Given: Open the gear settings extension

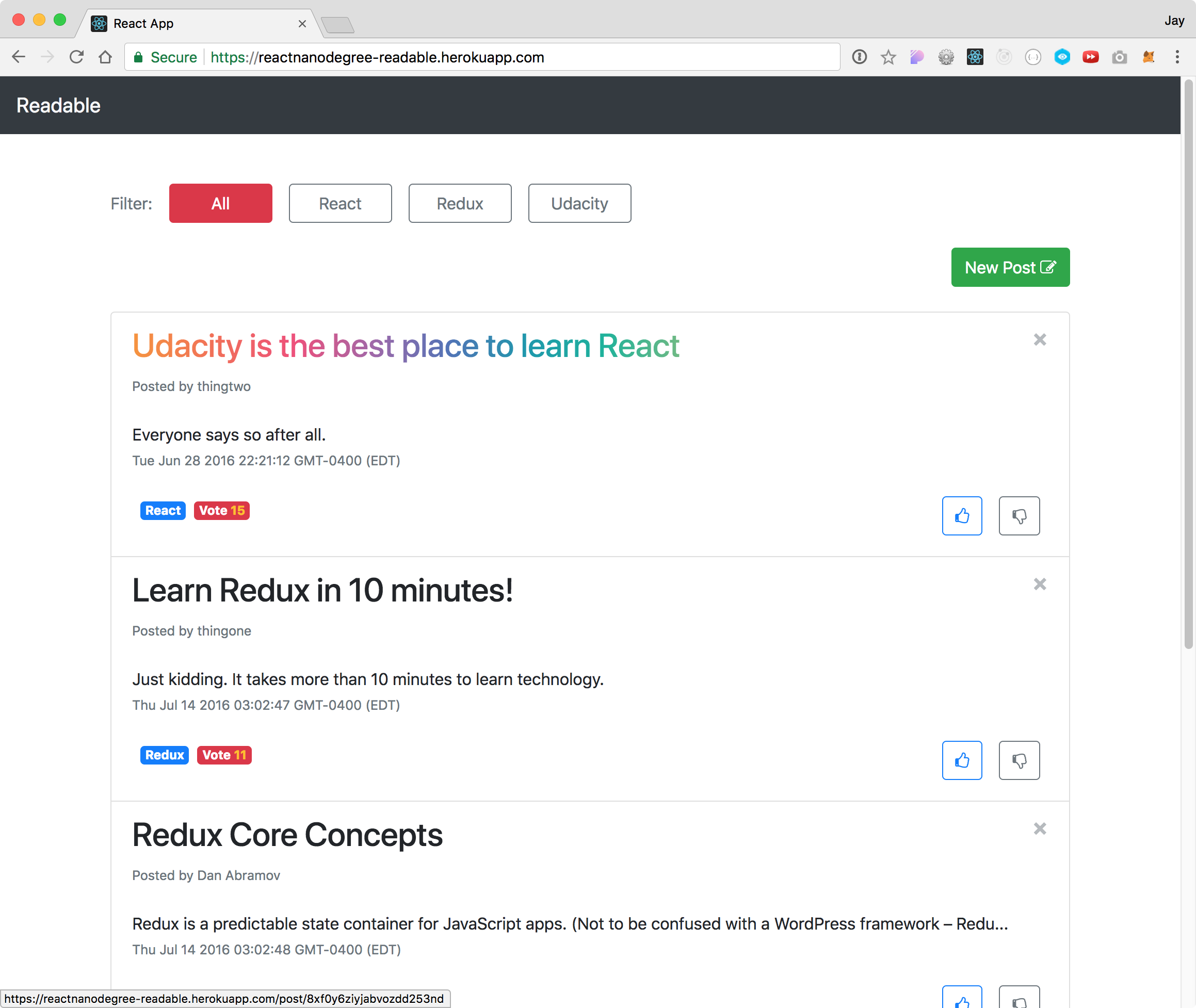Looking at the screenshot, I should tap(946, 57).
